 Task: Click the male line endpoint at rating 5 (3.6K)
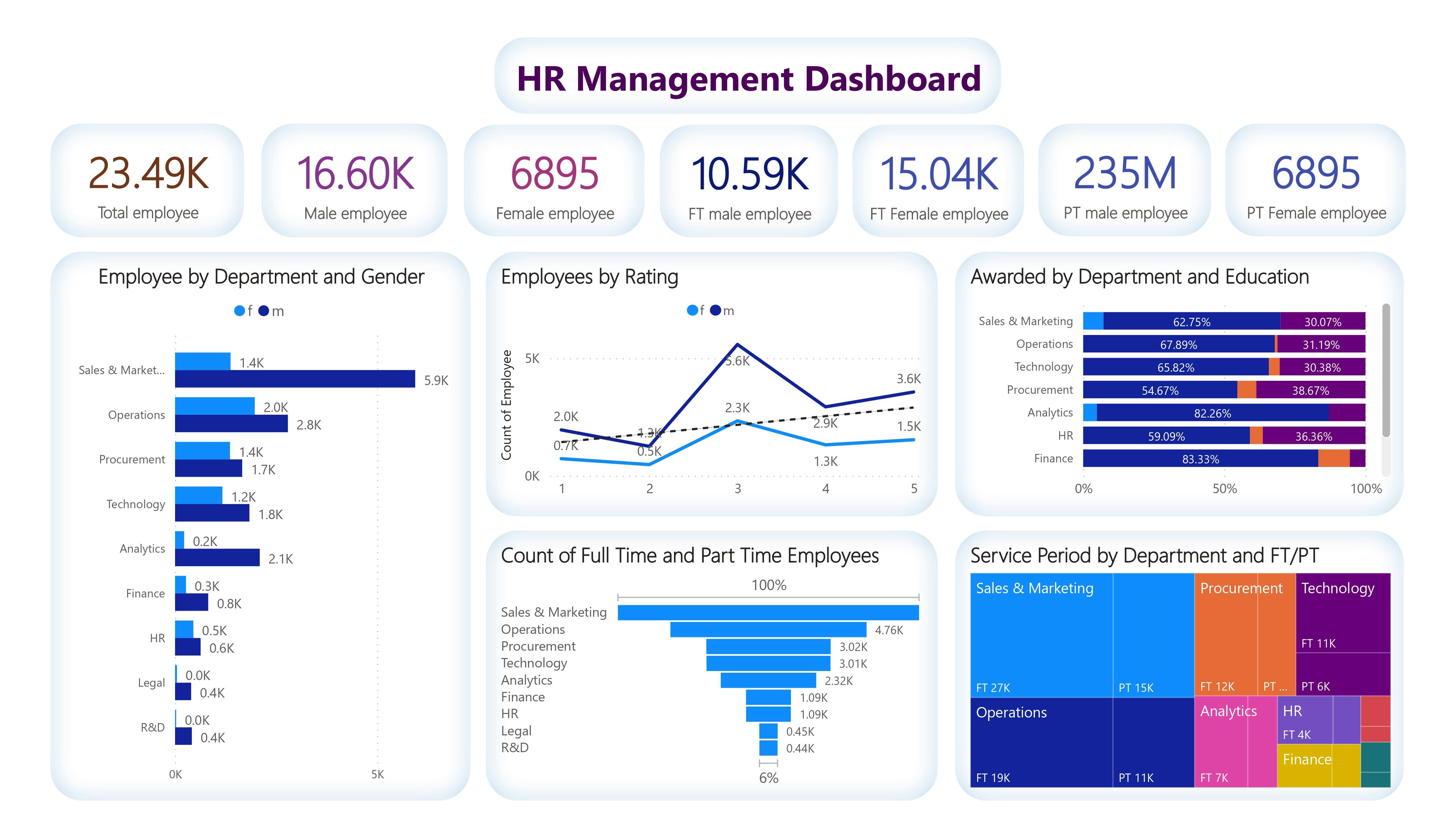(914, 392)
